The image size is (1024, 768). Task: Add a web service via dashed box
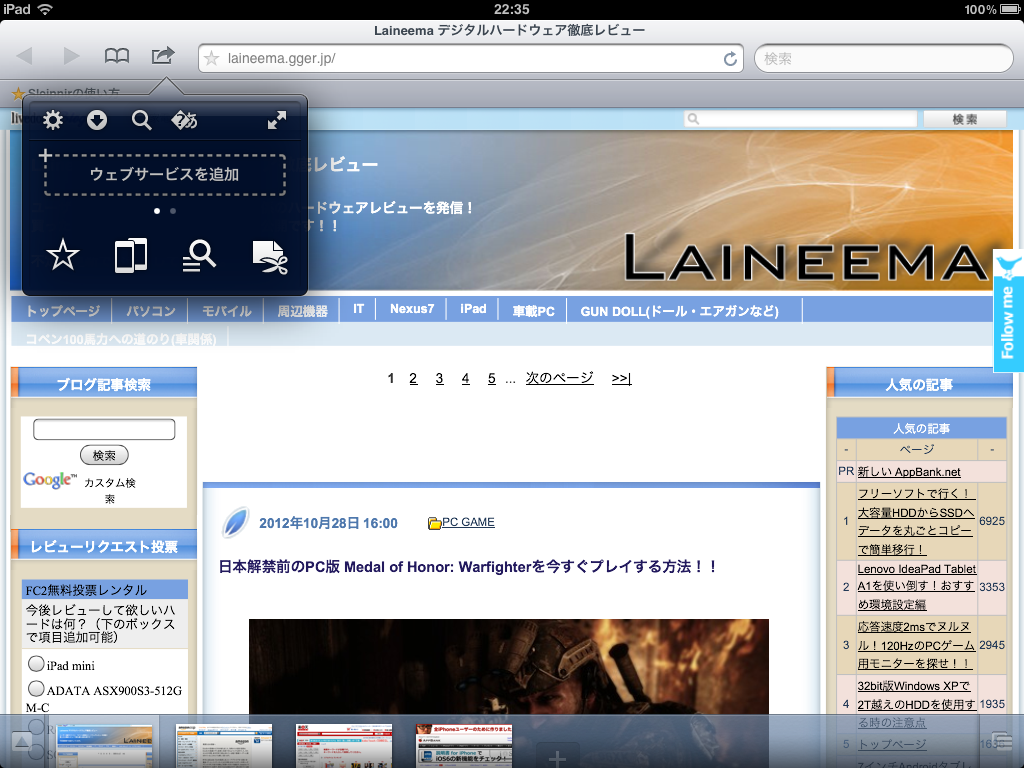(x=165, y=174)
